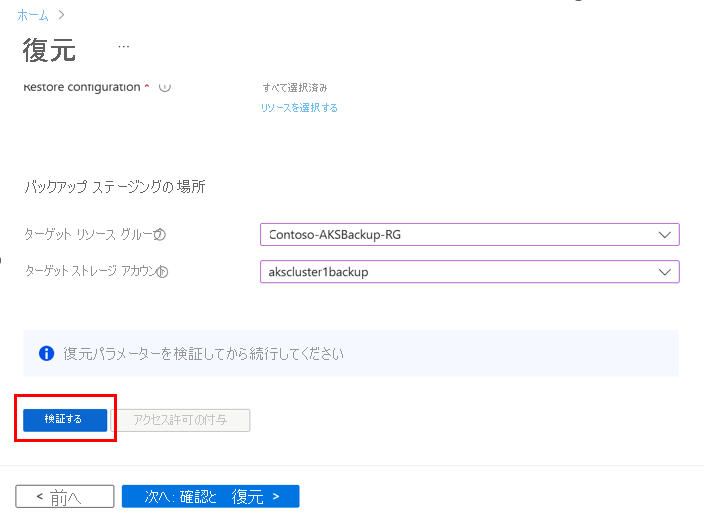Go back with the 前へ button
Viewport: 704px width, 520px height.
[65, 496]
